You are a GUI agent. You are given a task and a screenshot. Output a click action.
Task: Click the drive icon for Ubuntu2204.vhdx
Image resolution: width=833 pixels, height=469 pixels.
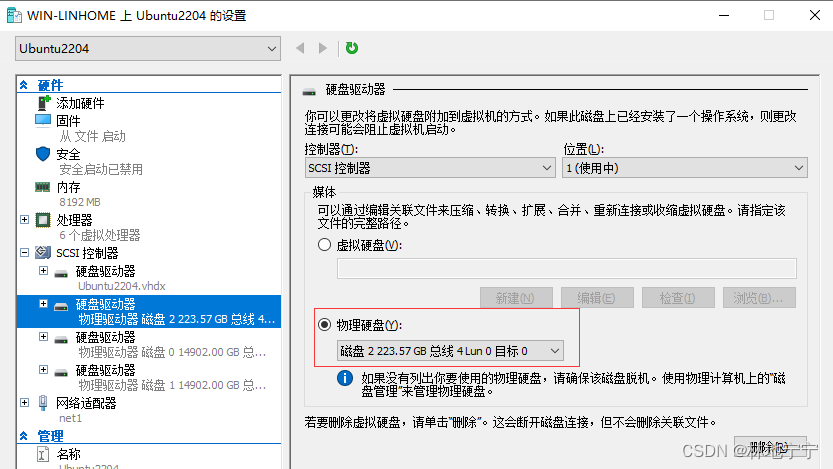pyautogui.click(x=61, y=274)
